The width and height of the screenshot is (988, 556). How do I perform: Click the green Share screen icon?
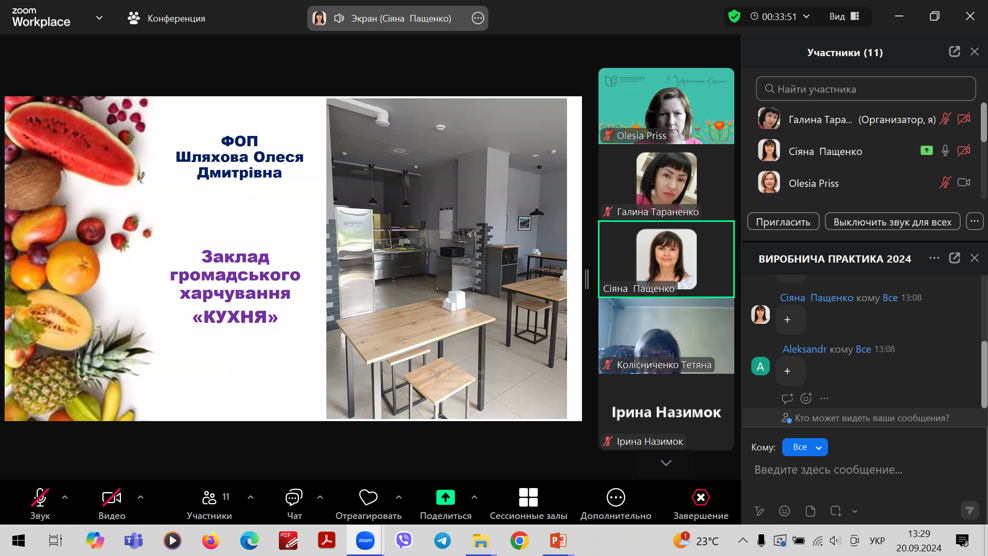coord(445,498)
